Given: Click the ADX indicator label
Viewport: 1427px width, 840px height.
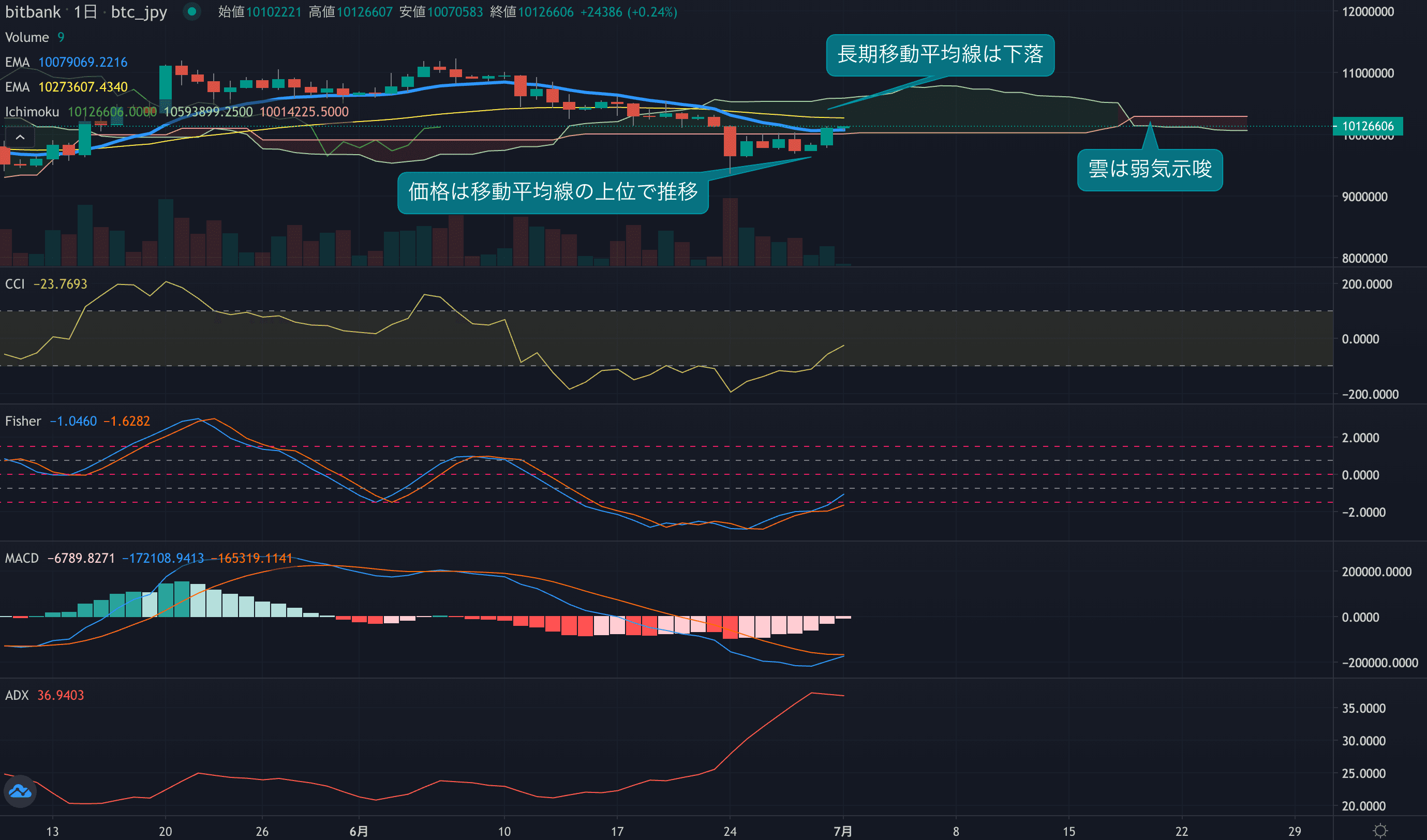Looking at the screenshot, I should (17, 695).
